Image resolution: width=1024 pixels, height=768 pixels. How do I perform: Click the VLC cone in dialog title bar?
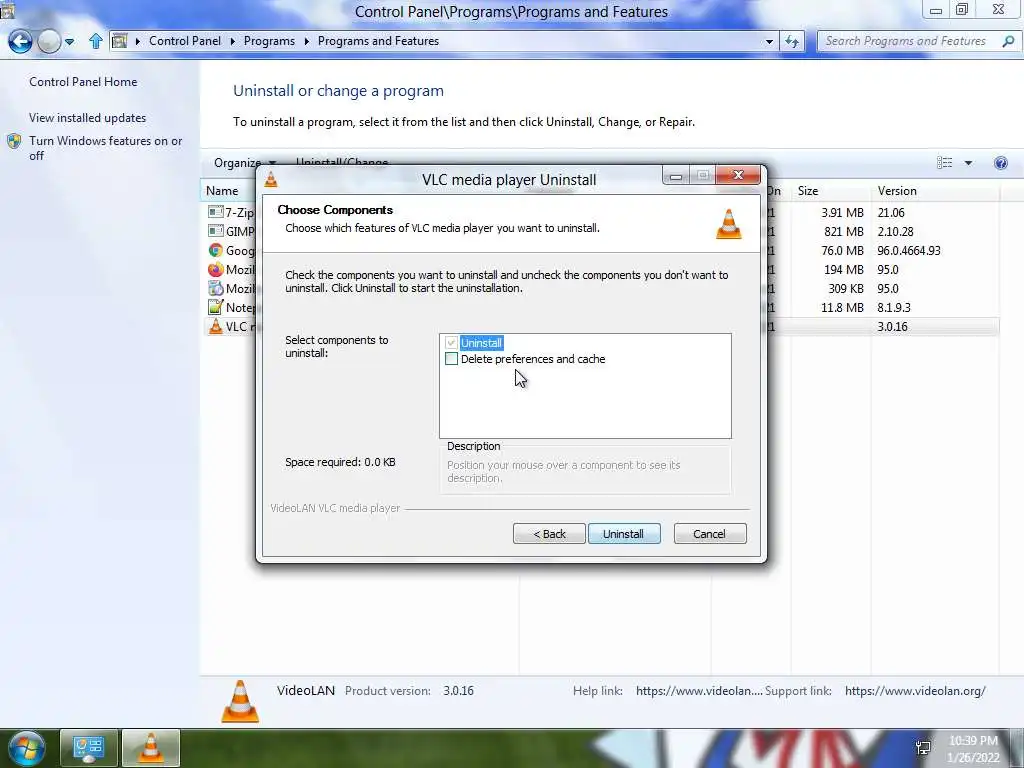click(x=271, y=179)
